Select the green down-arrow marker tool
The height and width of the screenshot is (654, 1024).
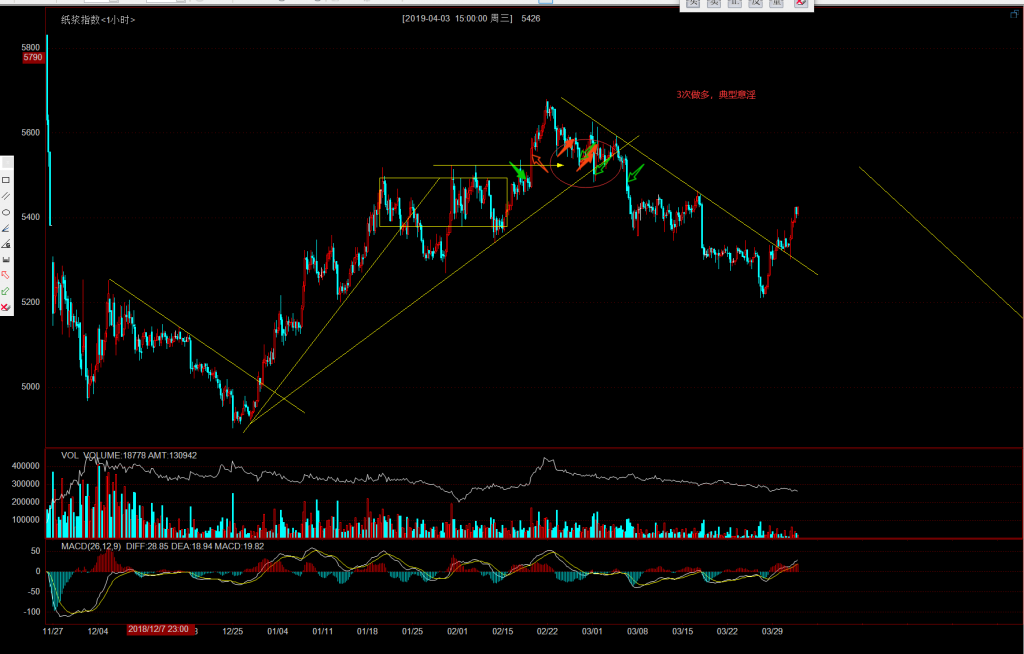pos(5,291)
